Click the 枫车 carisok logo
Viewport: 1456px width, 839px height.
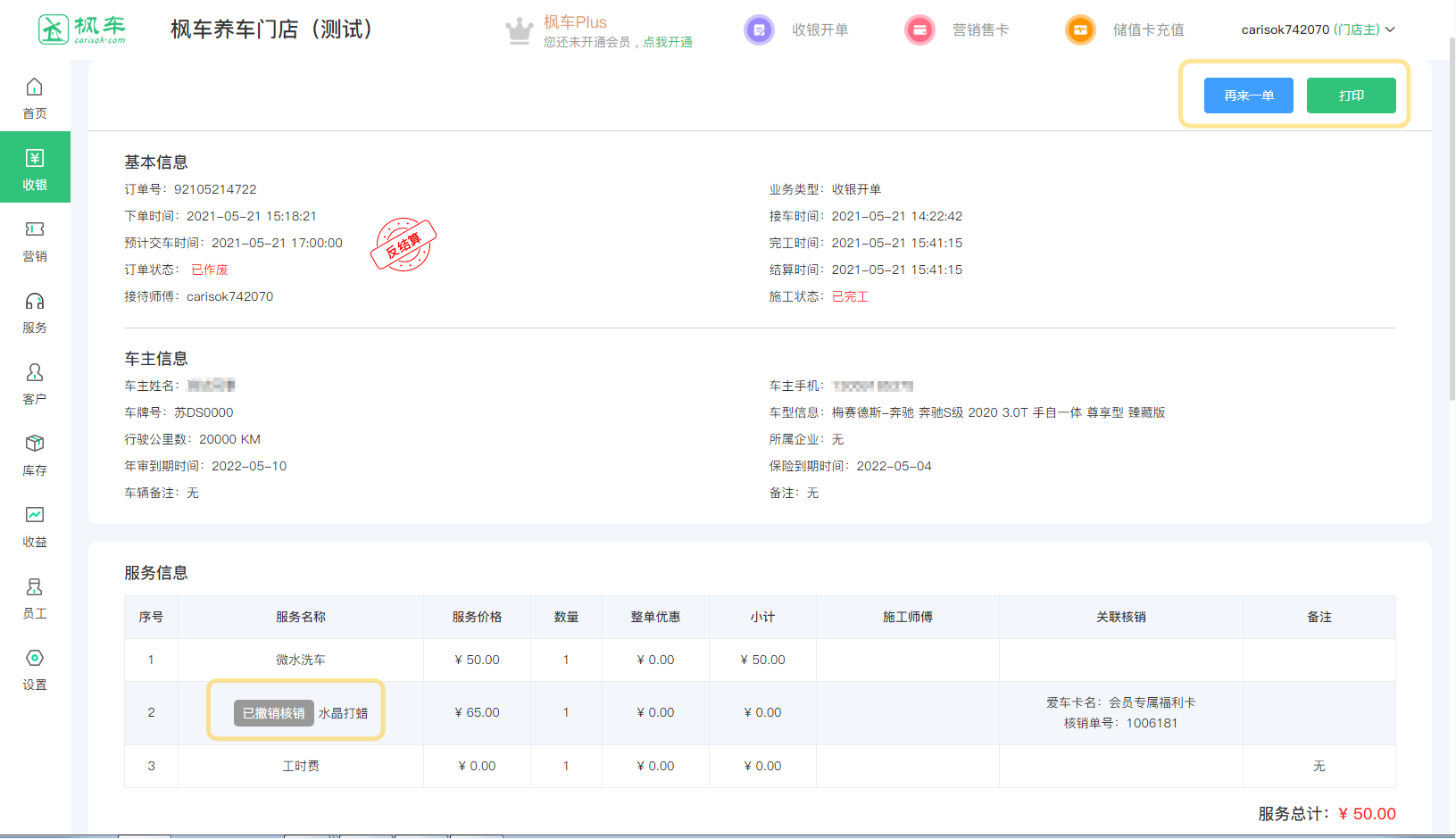pos(82,29)
